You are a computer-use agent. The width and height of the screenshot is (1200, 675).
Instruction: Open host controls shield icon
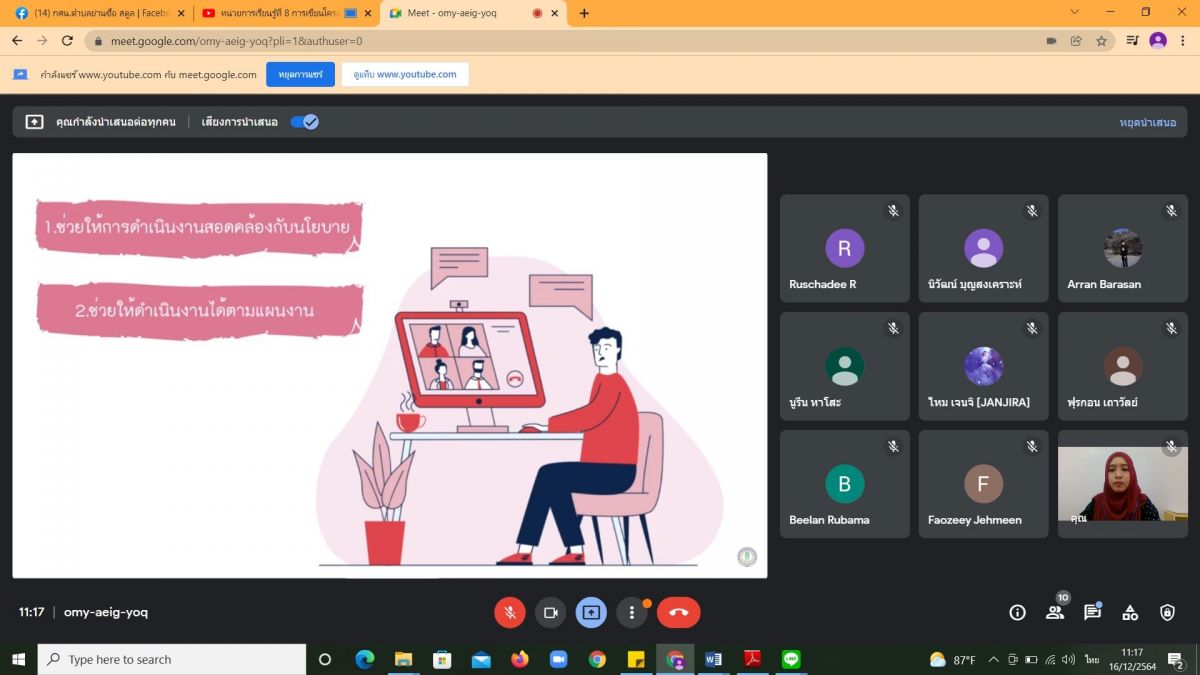(1167, 612)
